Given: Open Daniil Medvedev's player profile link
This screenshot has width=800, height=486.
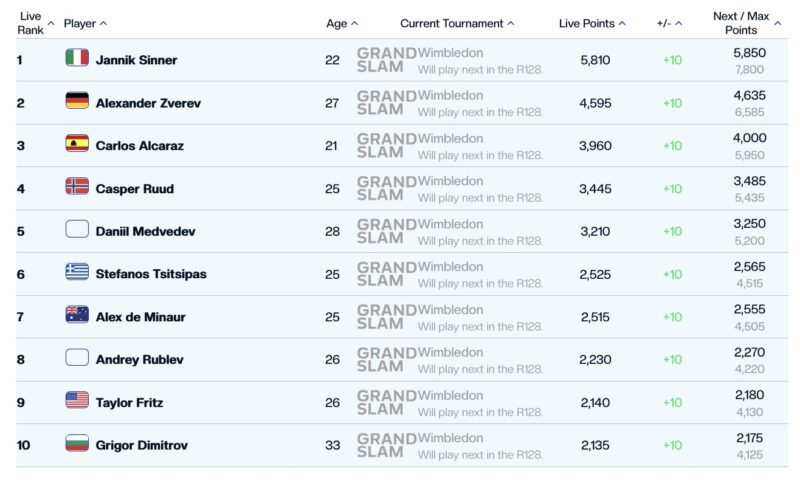Looking at the screenshot, I should coord(145,232).
